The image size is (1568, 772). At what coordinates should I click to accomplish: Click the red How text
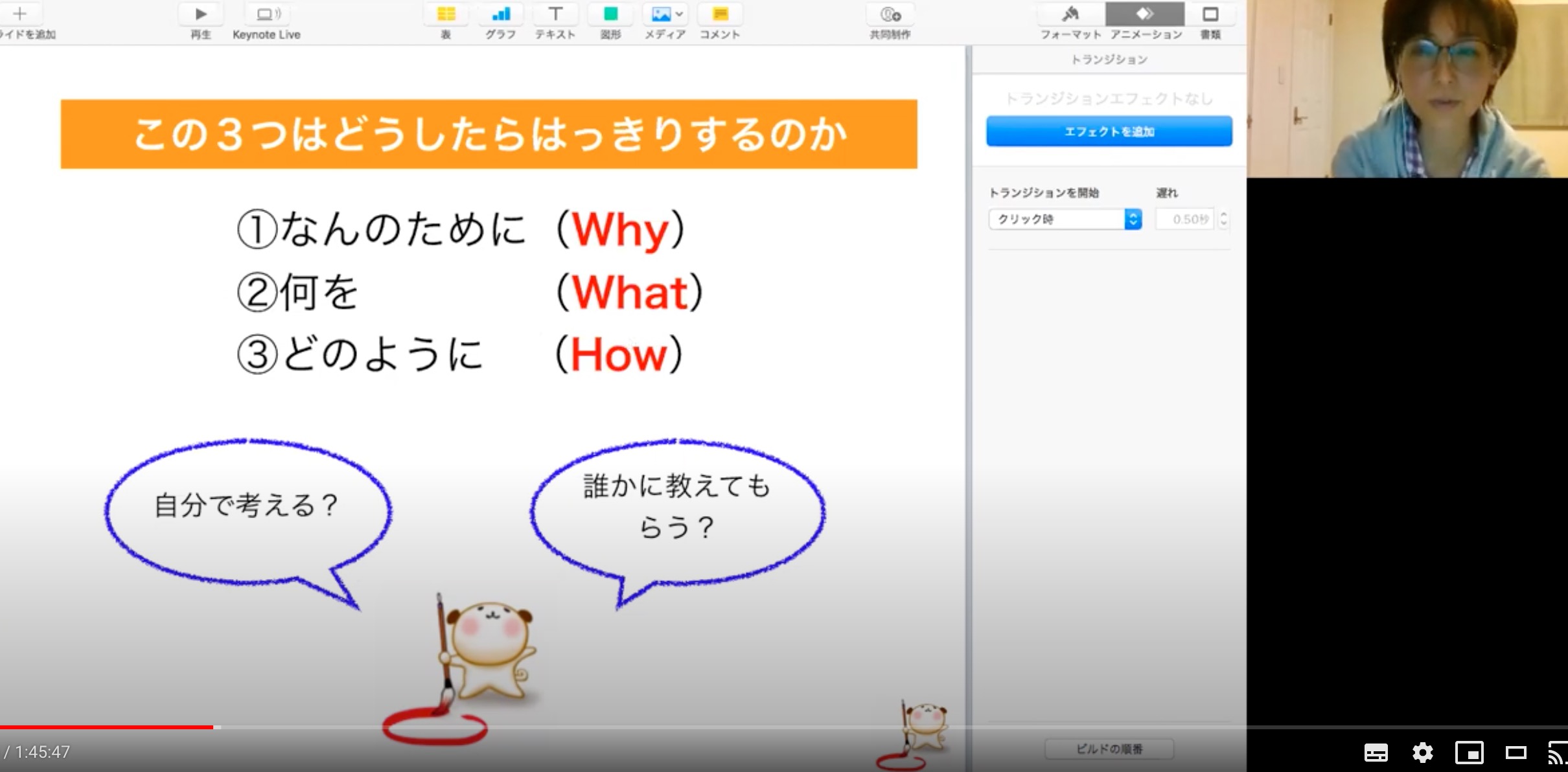(619, 355)
